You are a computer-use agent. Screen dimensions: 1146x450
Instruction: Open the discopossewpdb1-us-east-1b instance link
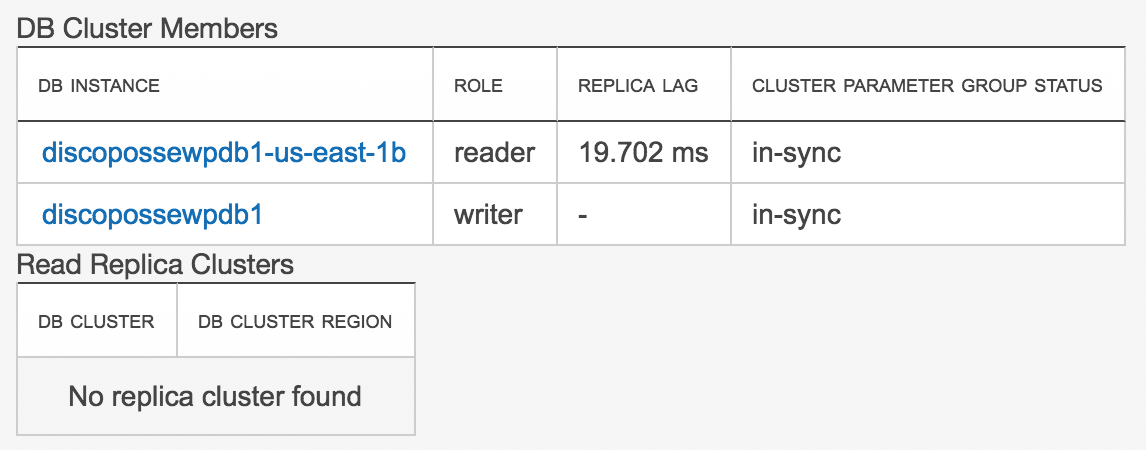pos(224,153)
